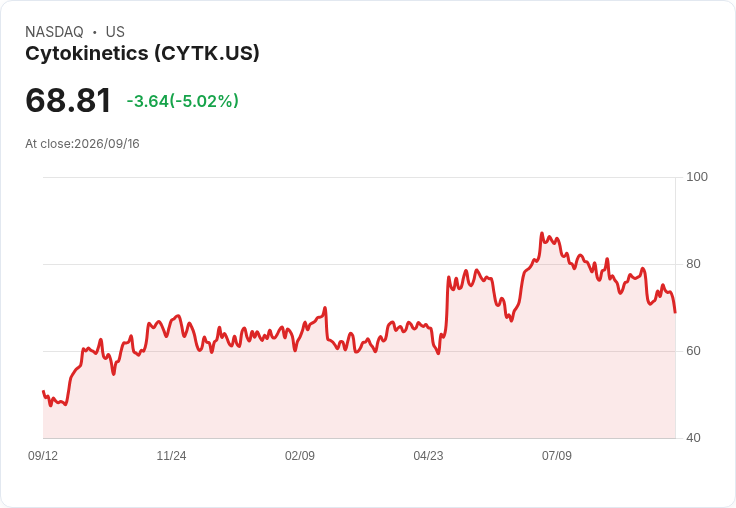Select the 09/12 date on x-axis
736x508 pixels.
[x=43, y=455]
